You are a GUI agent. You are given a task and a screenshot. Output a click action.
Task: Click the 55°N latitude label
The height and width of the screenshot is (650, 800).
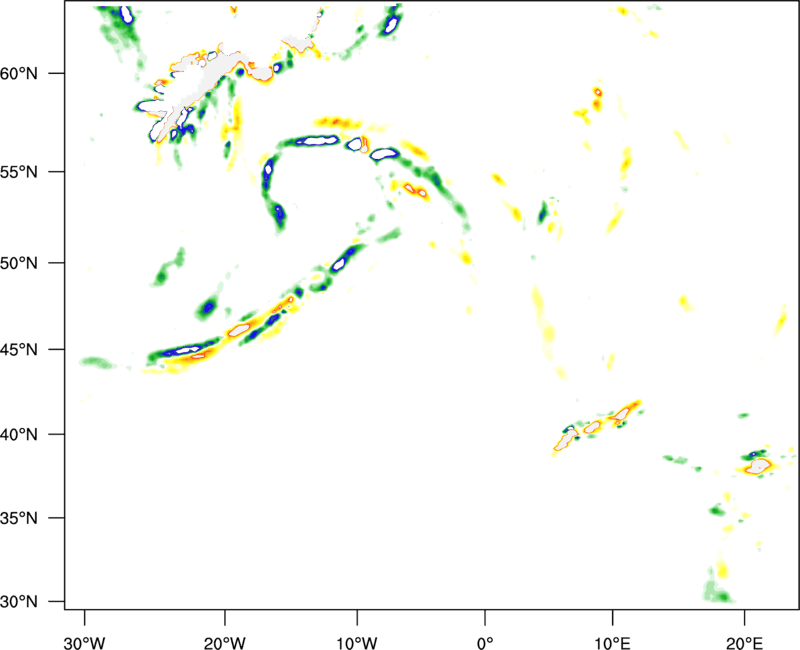coord(19,172)
